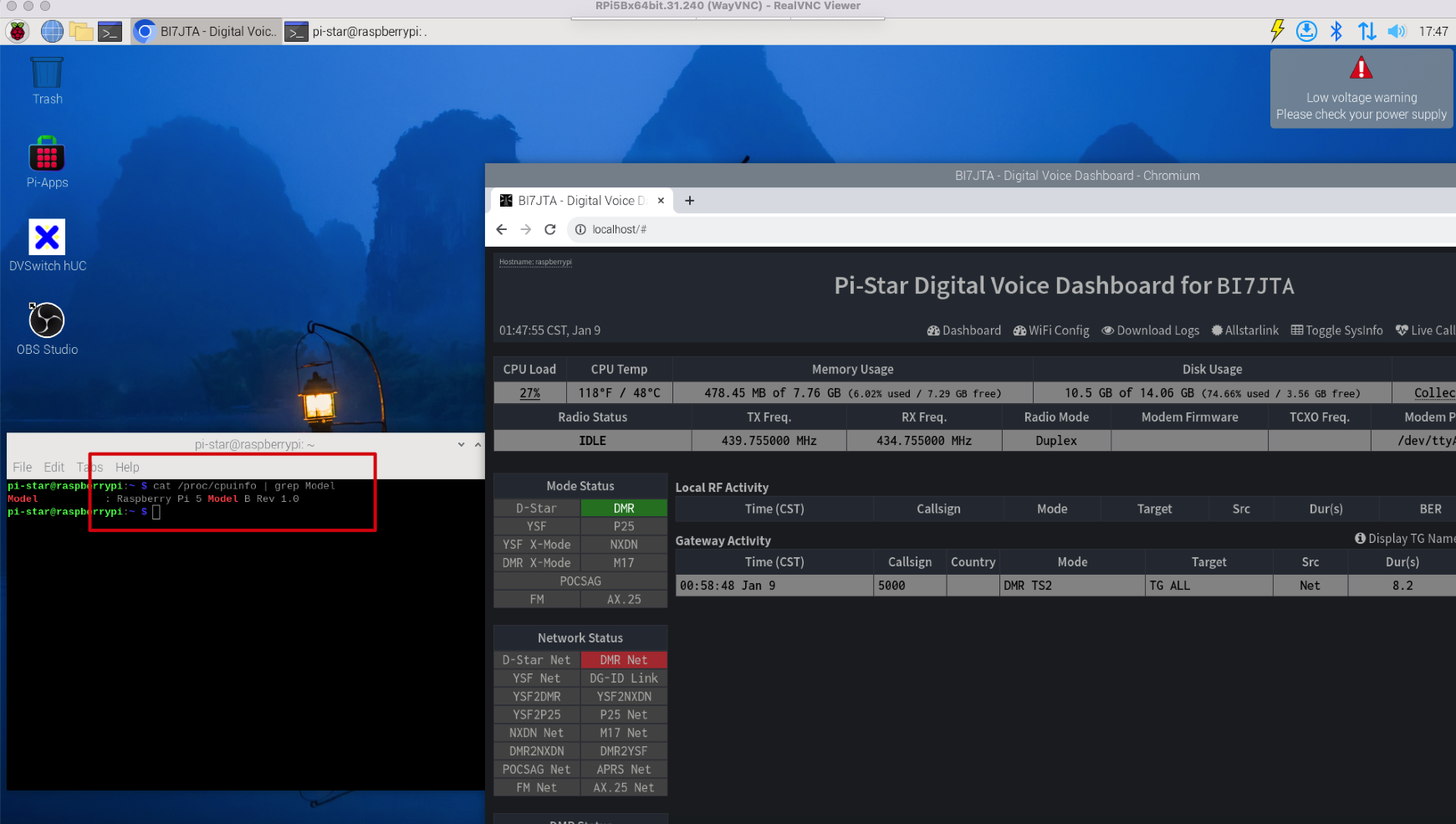The image size is (1456, 824).
Task: Open terminal Tabs menu
Action: pyautogui.click(x=89, y=468)
